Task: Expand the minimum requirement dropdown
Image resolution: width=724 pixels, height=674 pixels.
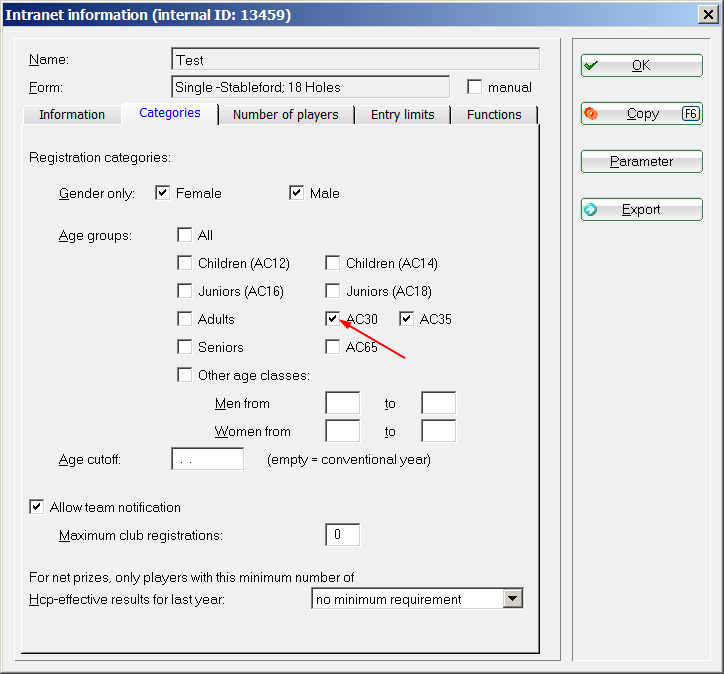Action: [x=512, y=599]
